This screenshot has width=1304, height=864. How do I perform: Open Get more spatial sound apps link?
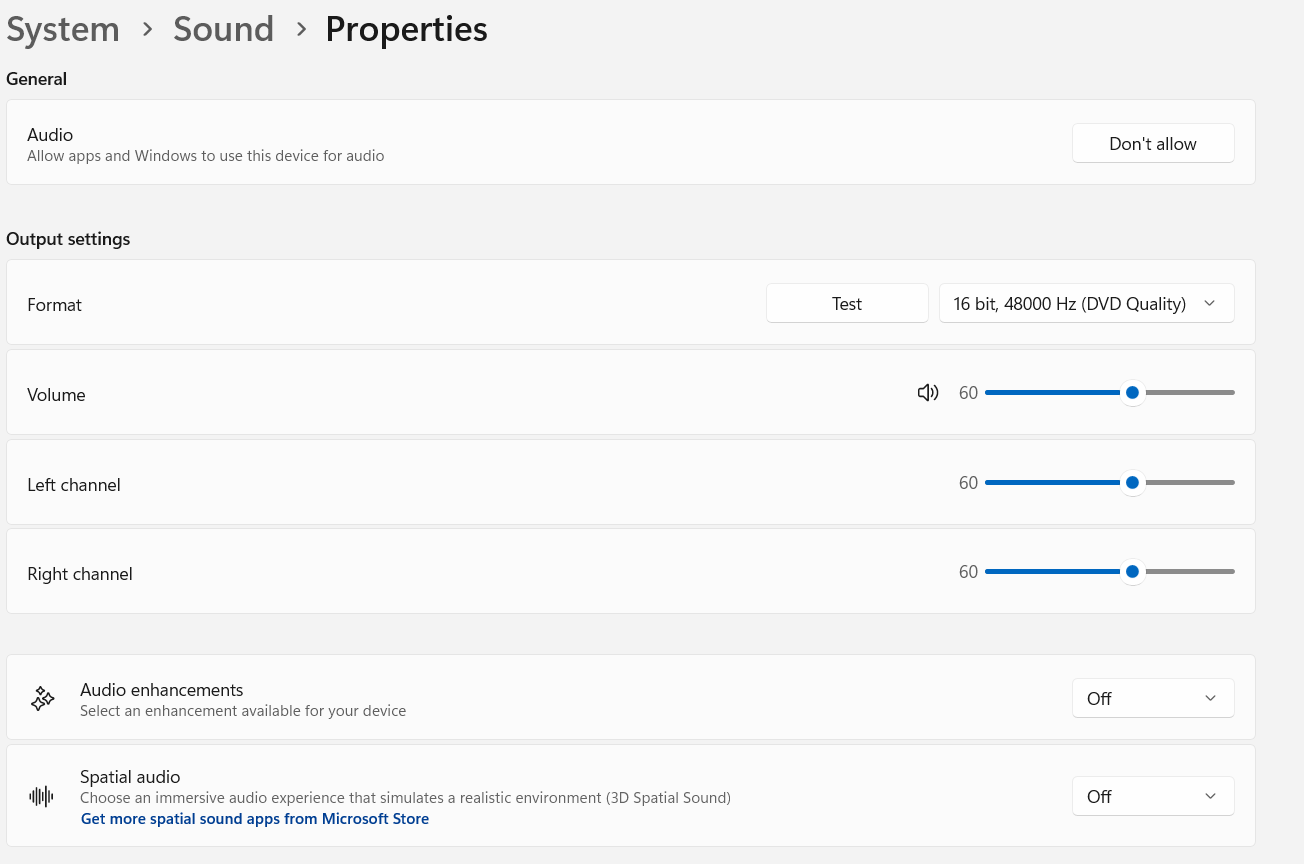pos(255,819)
